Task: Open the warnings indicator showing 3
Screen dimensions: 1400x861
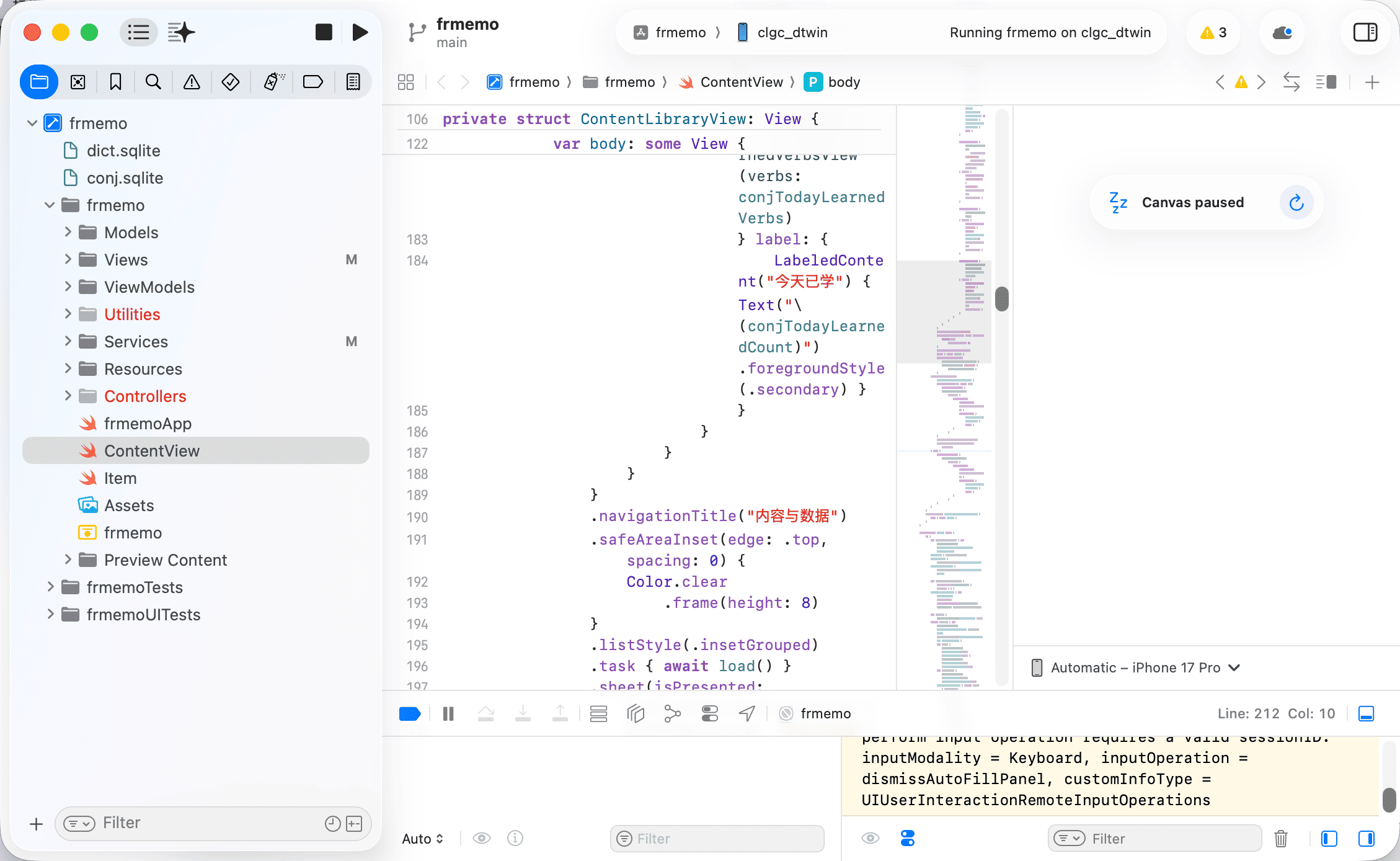Action: tap(1213, 32)
